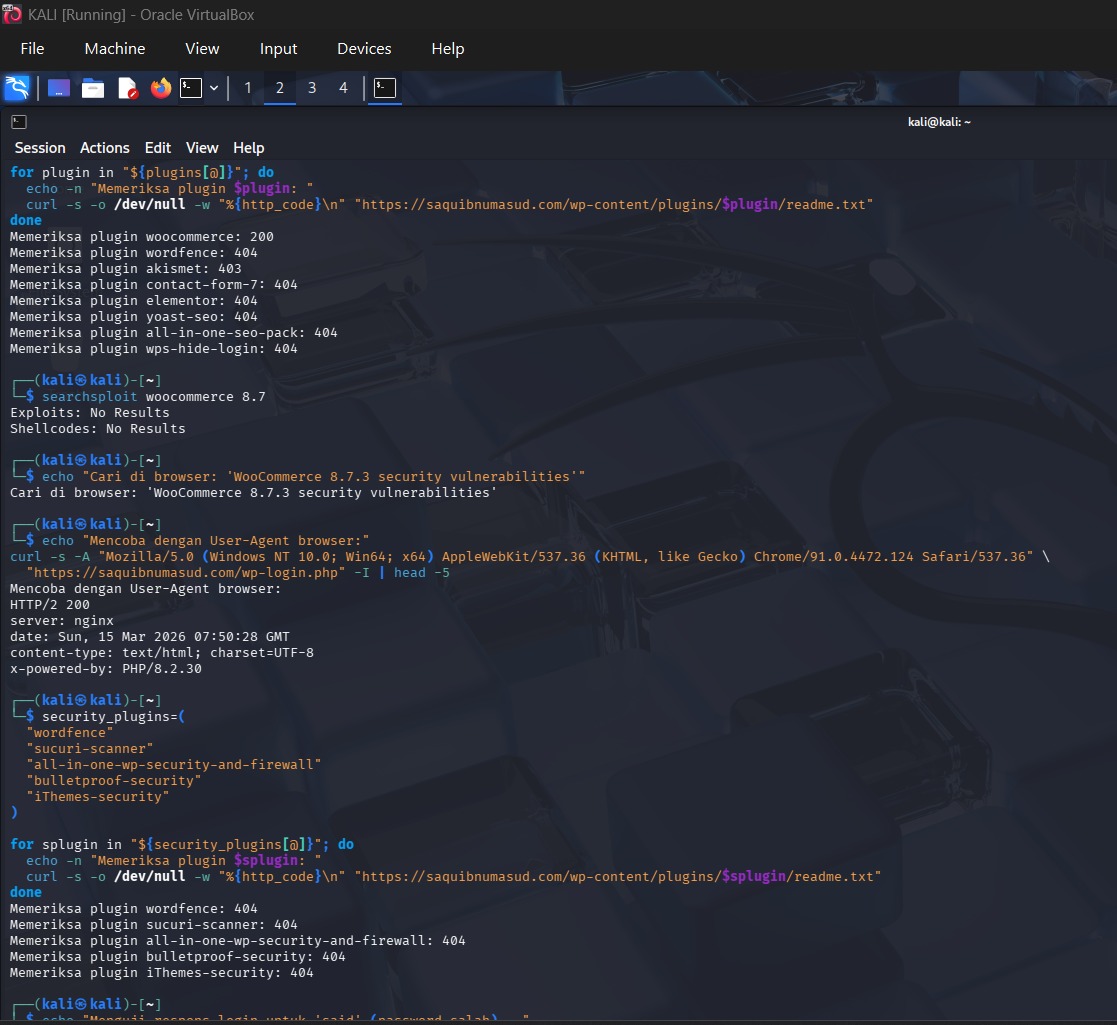Open the Kali dragon applications menu

[17, 88]
